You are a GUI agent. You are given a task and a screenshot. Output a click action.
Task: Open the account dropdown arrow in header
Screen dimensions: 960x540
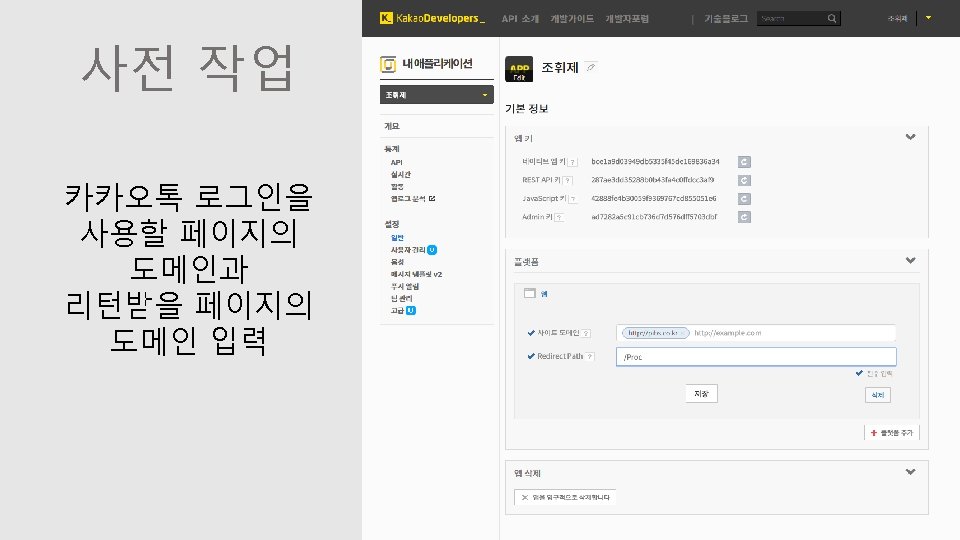(928, 18)
